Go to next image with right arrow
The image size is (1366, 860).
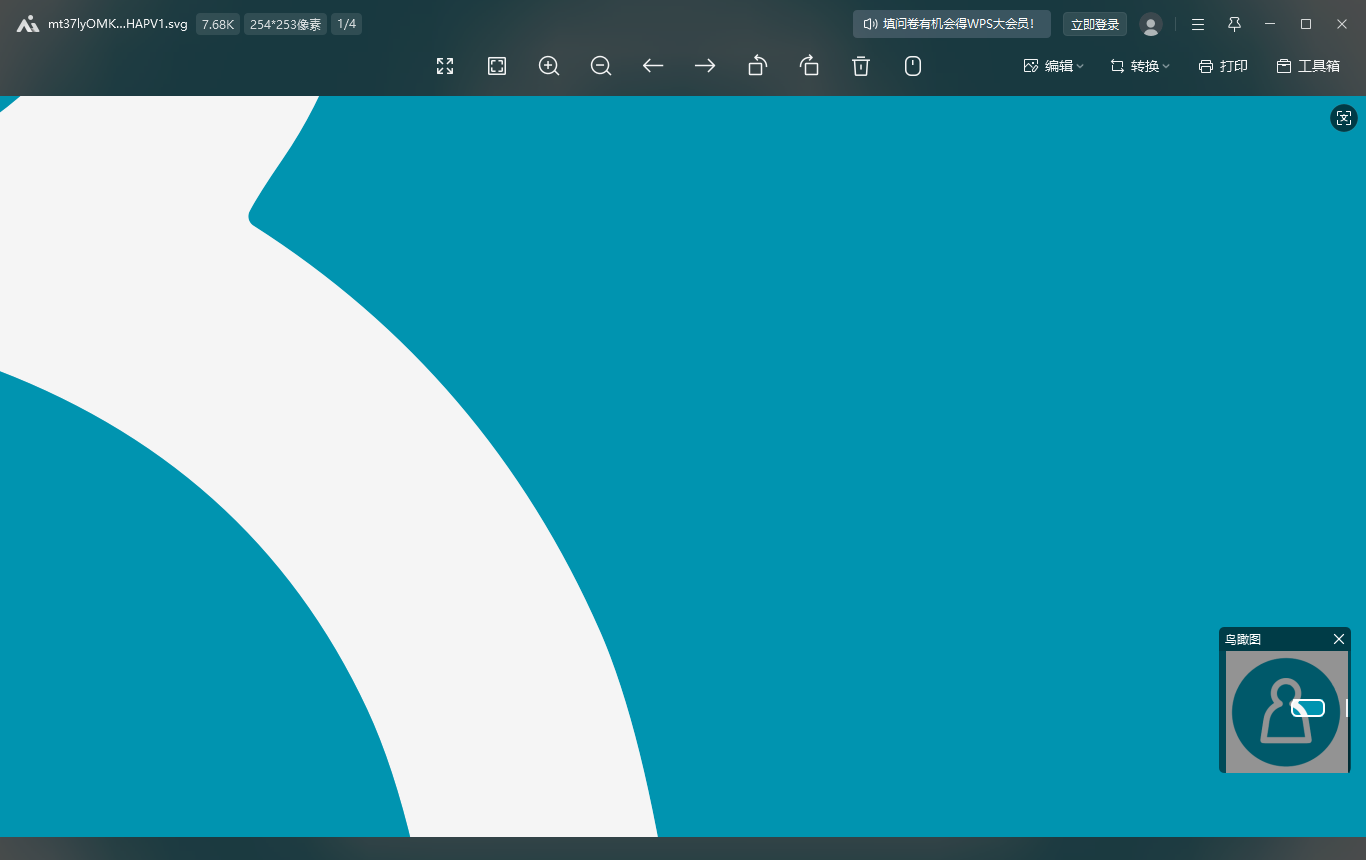click(x=705, y=66)
